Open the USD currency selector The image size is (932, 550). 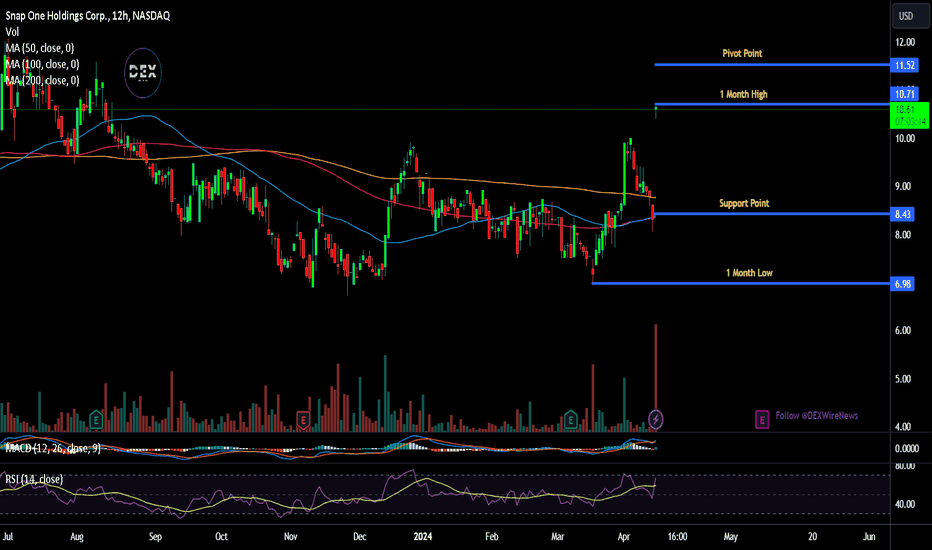909,16
